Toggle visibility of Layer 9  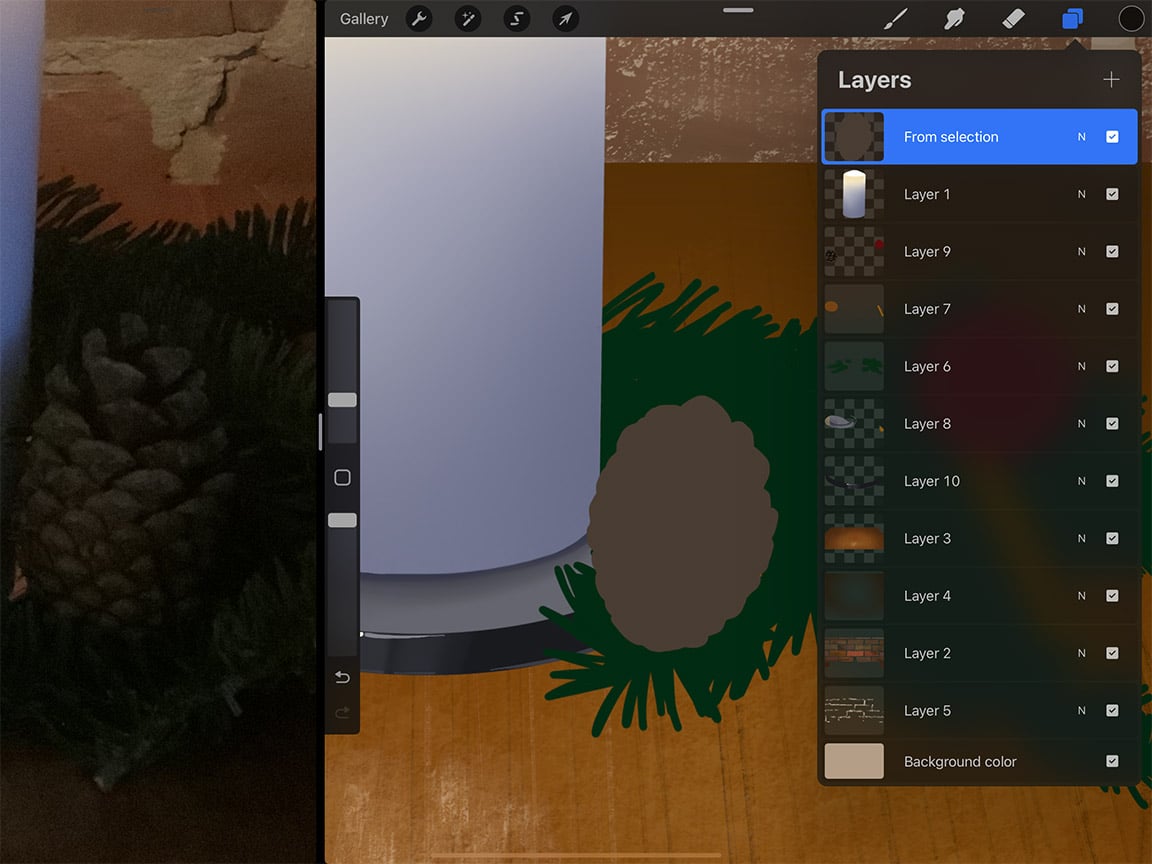coord(1112,251)
